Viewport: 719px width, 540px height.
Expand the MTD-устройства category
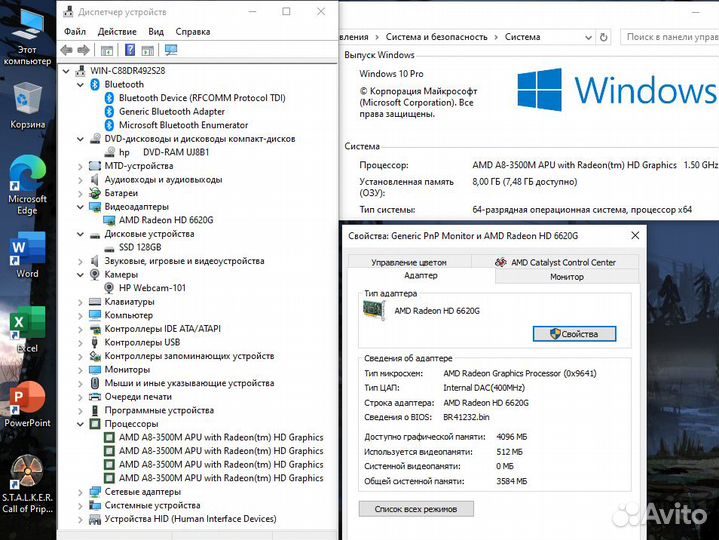click(80, 166)
